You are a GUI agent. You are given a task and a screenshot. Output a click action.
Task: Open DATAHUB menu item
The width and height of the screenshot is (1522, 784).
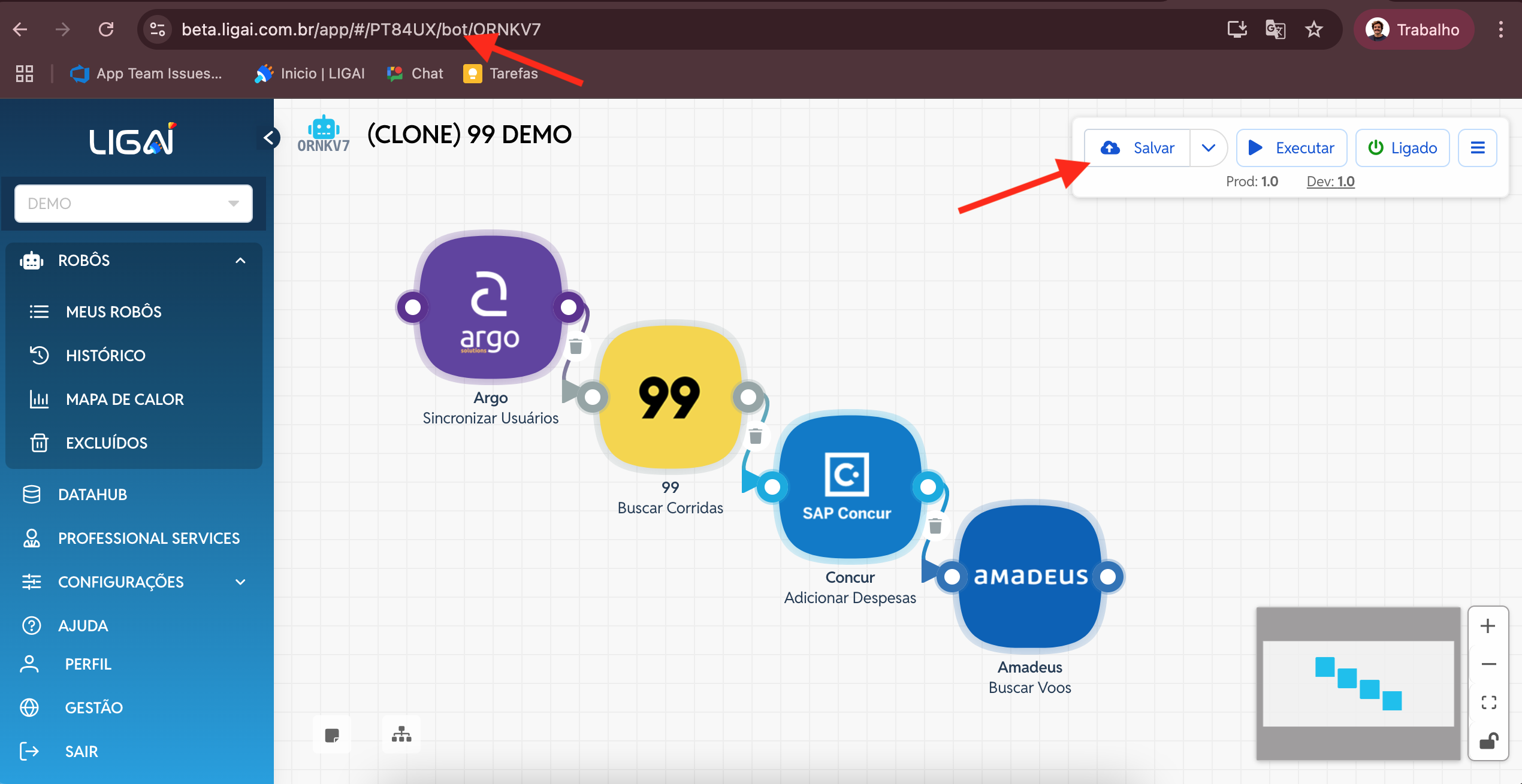click(92, 495)
